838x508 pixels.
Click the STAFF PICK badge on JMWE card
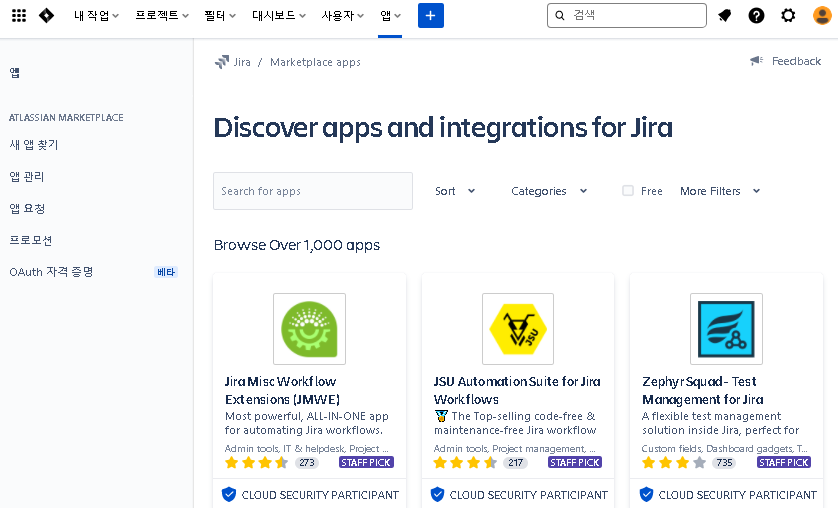366,463
